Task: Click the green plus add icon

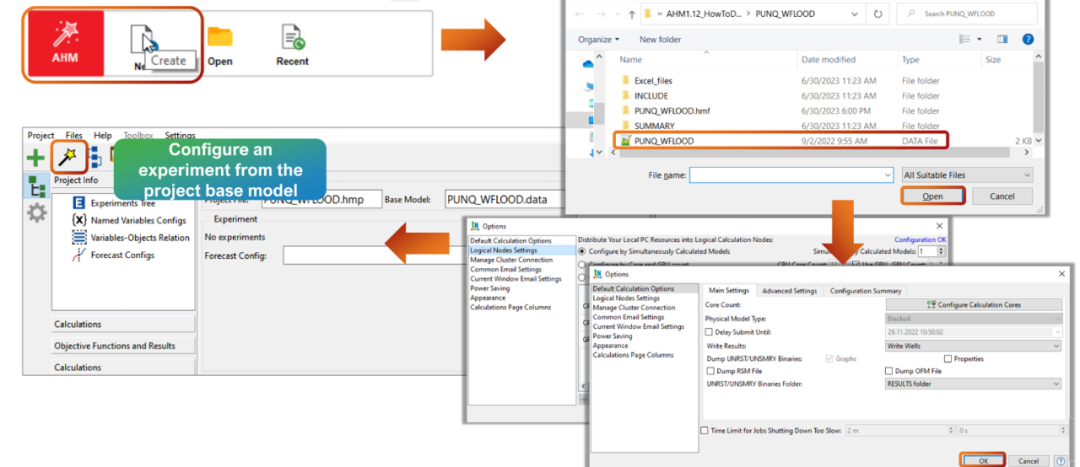Action: pos(36,157)
